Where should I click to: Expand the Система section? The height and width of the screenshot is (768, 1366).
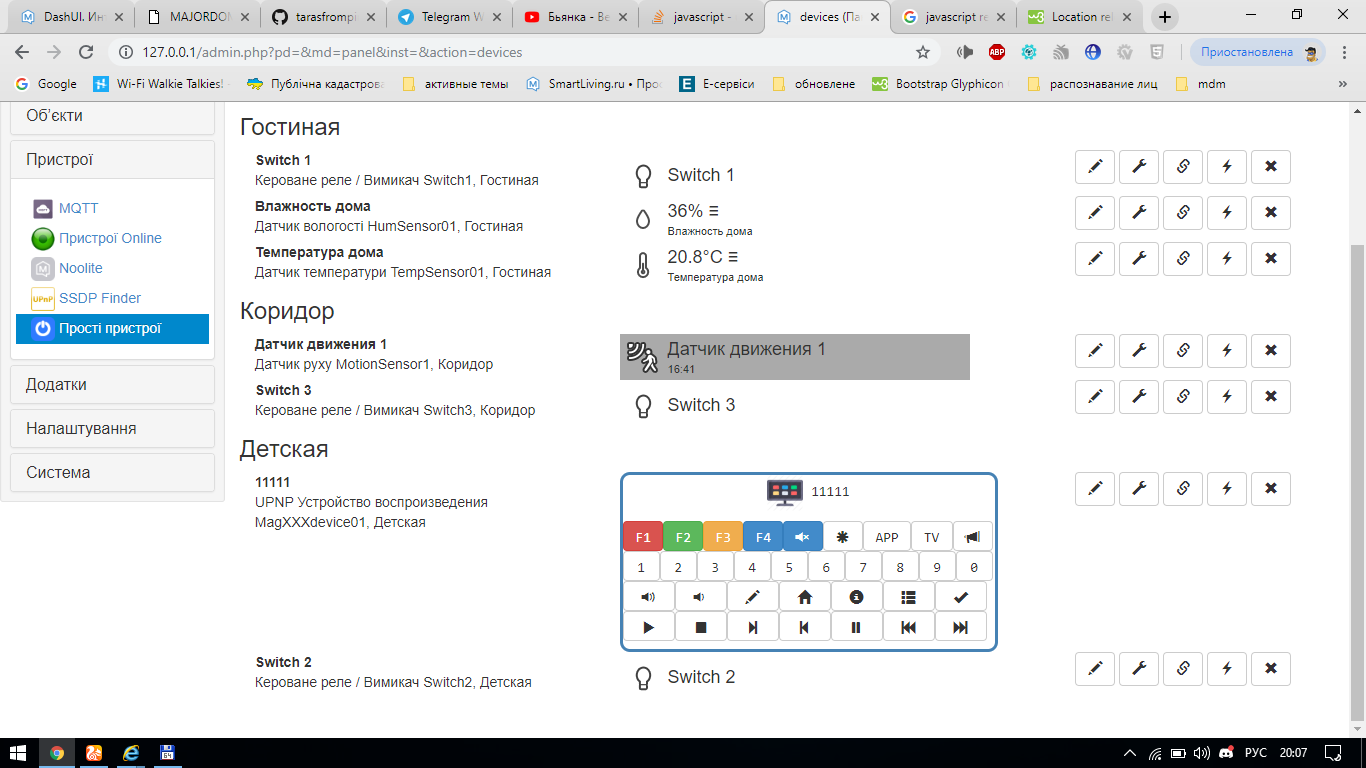(x=112, y=471)
